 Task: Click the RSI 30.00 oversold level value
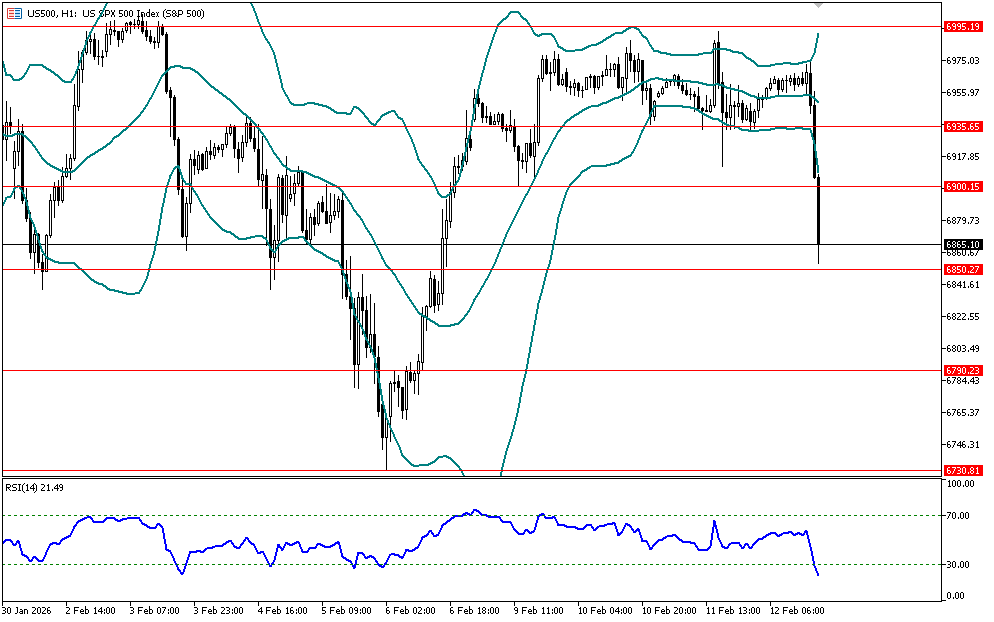tap(959, 565)
